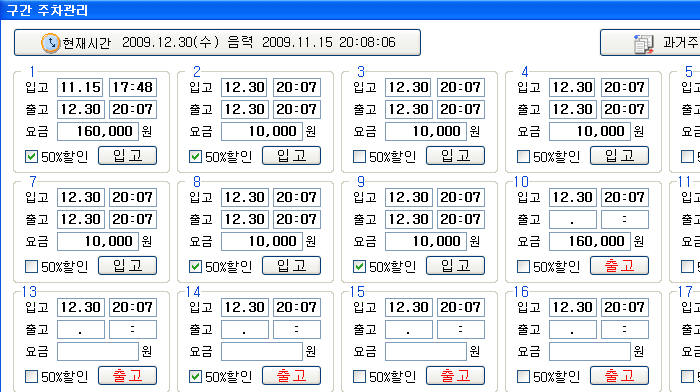Click empty 출고 date field in slot 10
700x392 pixels.
pos(573,220)
